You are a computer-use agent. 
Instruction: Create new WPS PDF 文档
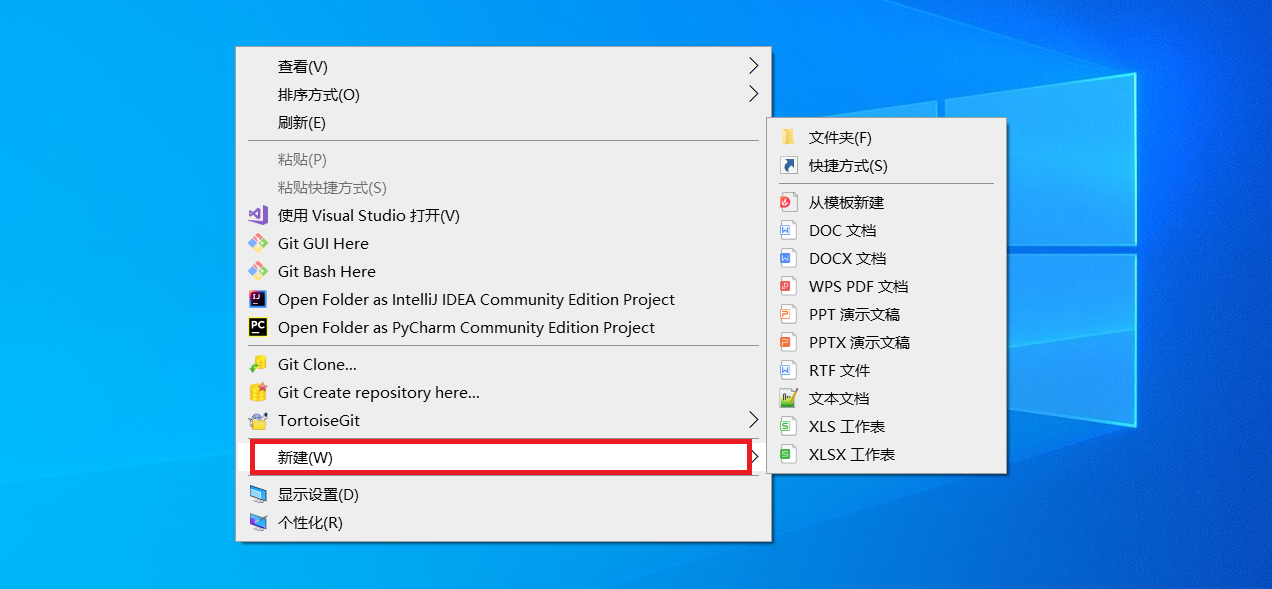click(886, 287)
